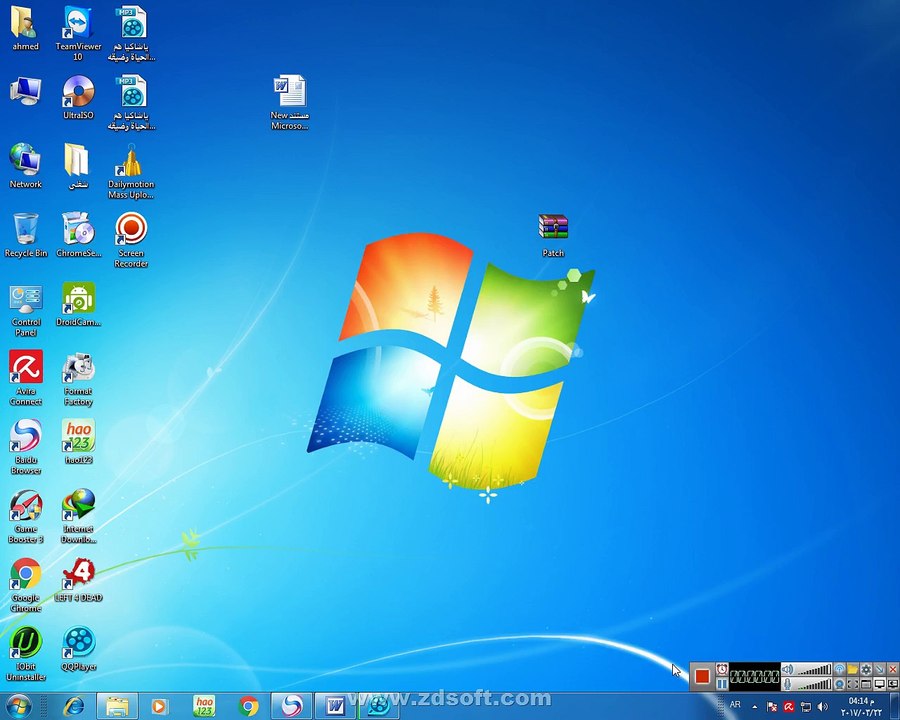The image size is (900, 720).
Task: Open Avira Connect shortcut
Action: [x=25, y=378]
